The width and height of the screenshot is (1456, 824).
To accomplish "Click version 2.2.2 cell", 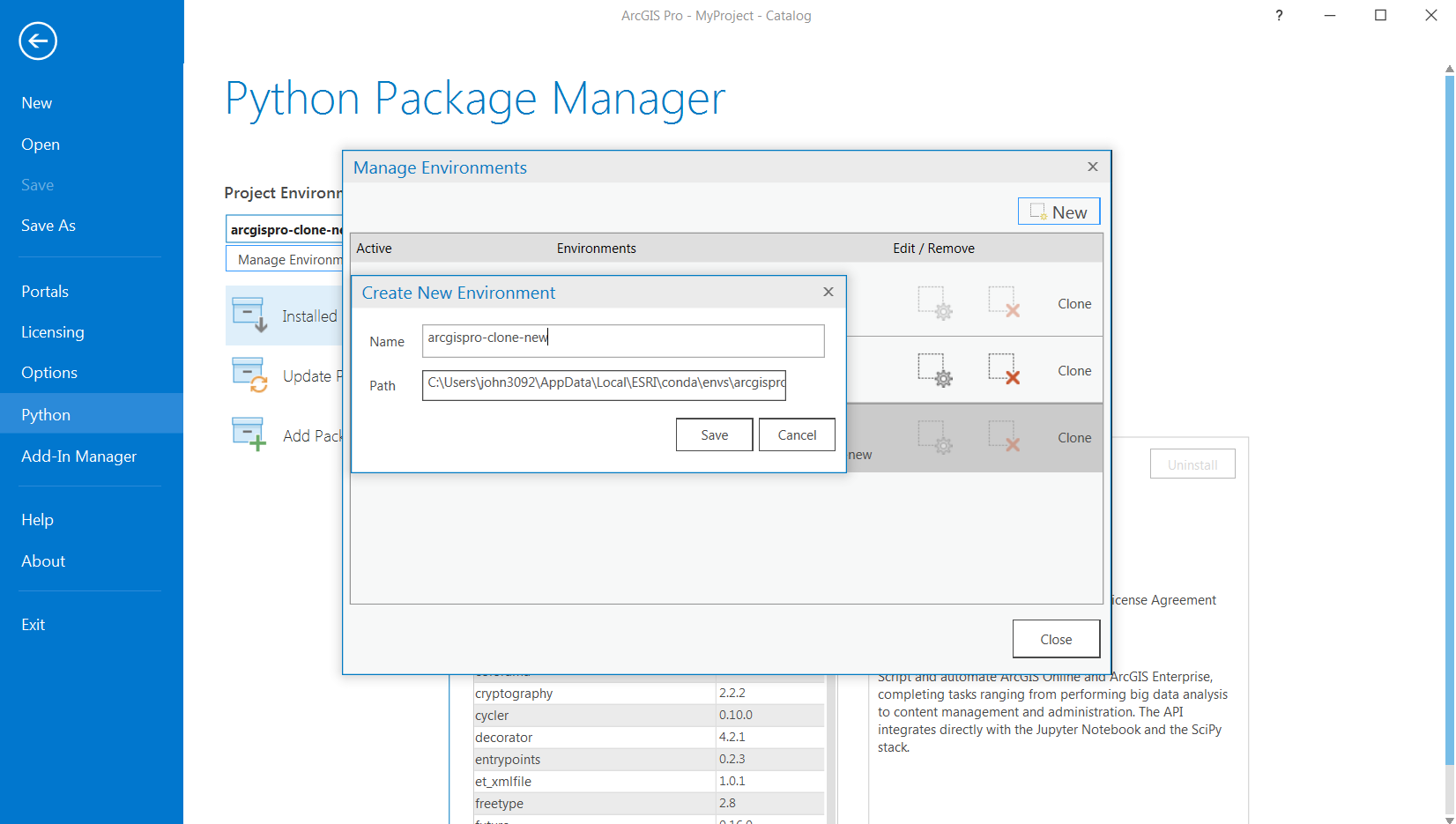I will tap(770, 694).
